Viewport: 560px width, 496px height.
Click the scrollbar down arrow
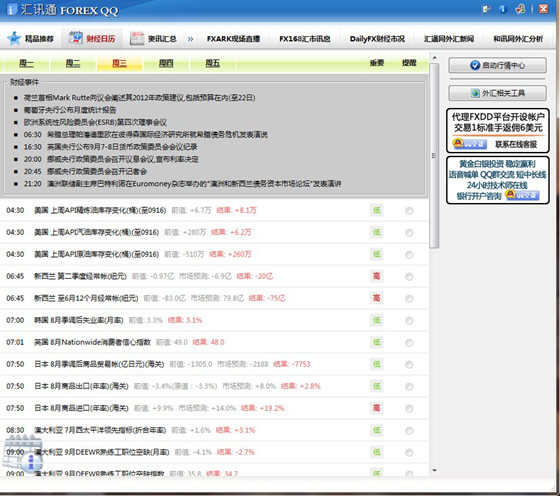point(434,471)
